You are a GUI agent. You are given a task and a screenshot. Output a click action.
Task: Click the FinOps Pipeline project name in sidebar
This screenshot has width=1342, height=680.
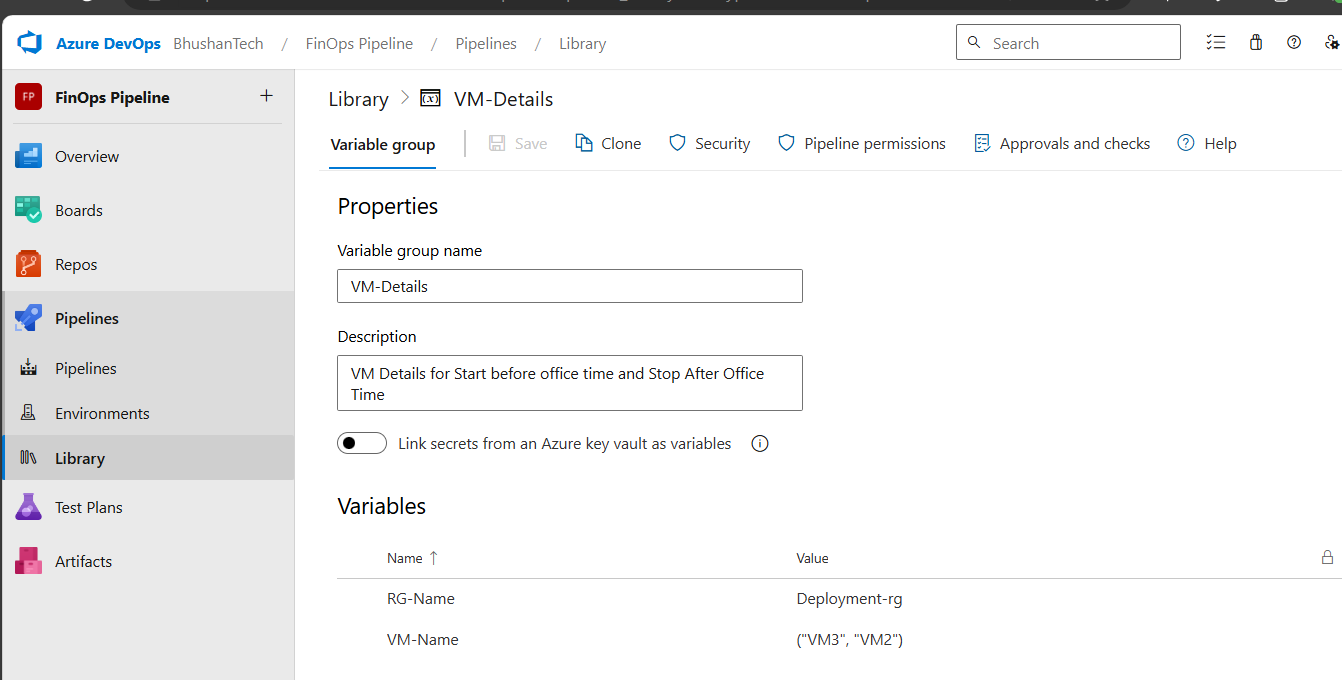coord(112,97)
